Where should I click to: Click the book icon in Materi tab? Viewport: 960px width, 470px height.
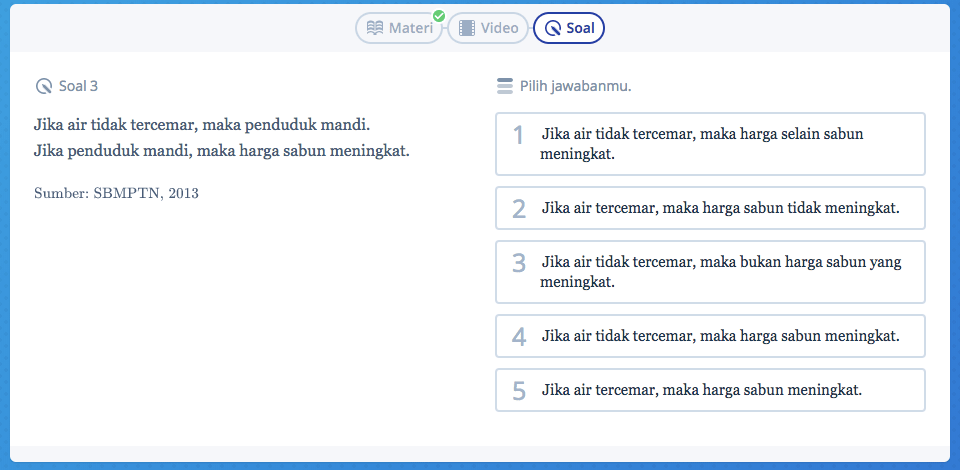[x=375, y=28]
